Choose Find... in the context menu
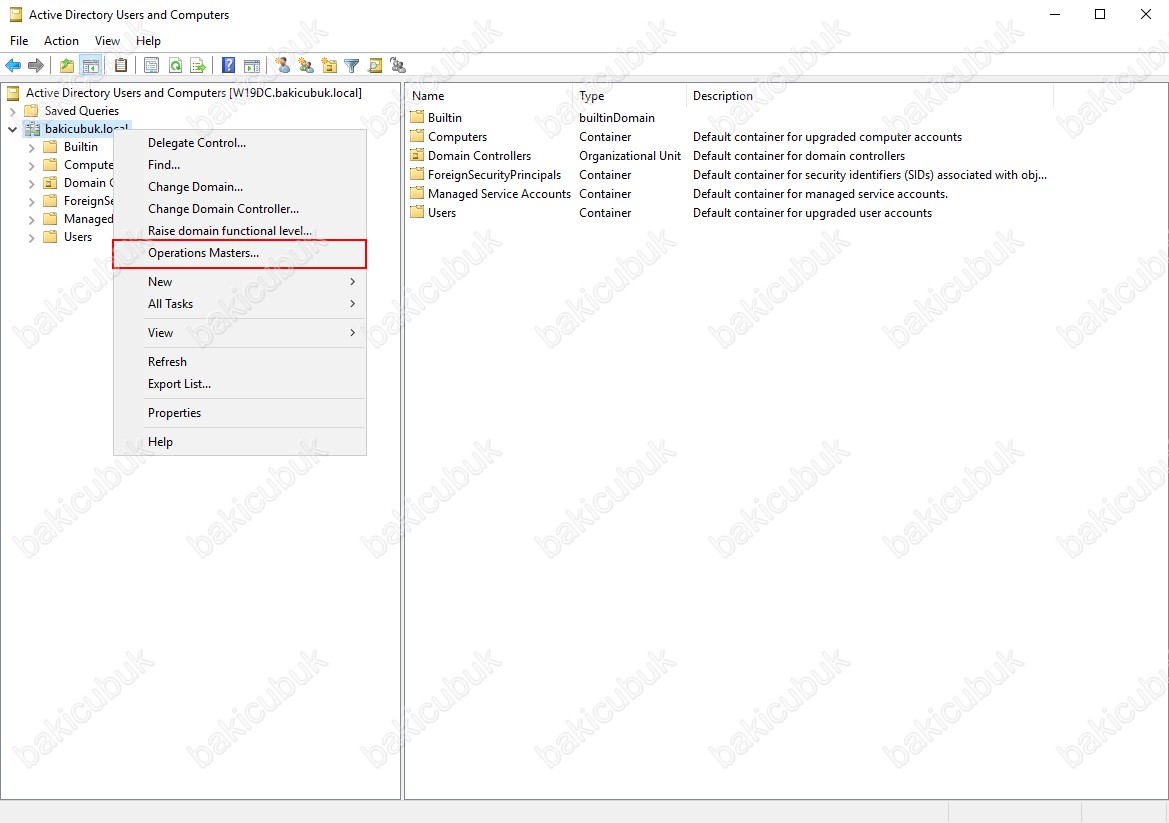This screenshot has height=823, width=1169. click(x=239, y=165)
